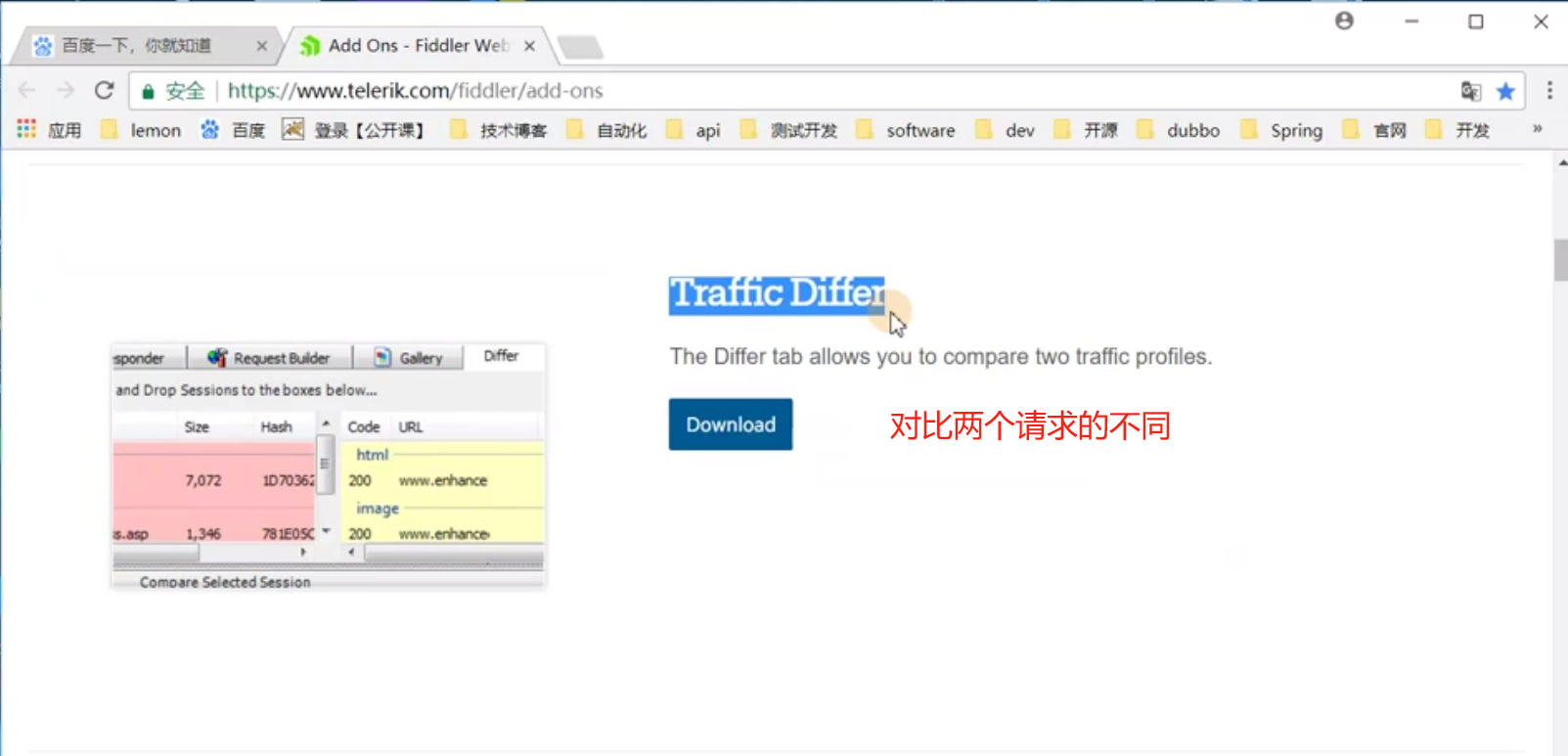
Task: Open the 登录【公开课】 bookmark
Action: point(354,130)
